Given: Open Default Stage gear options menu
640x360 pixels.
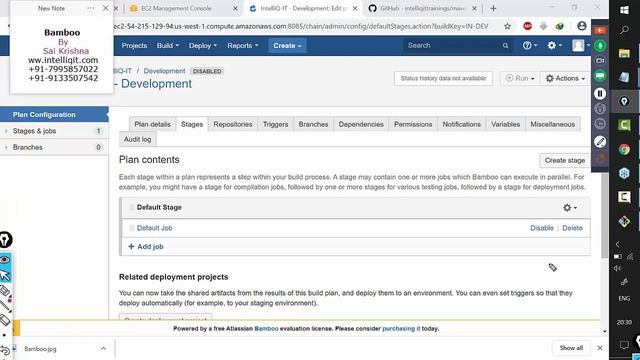Looking at the screenshot, I should click(x=570, y=208).
